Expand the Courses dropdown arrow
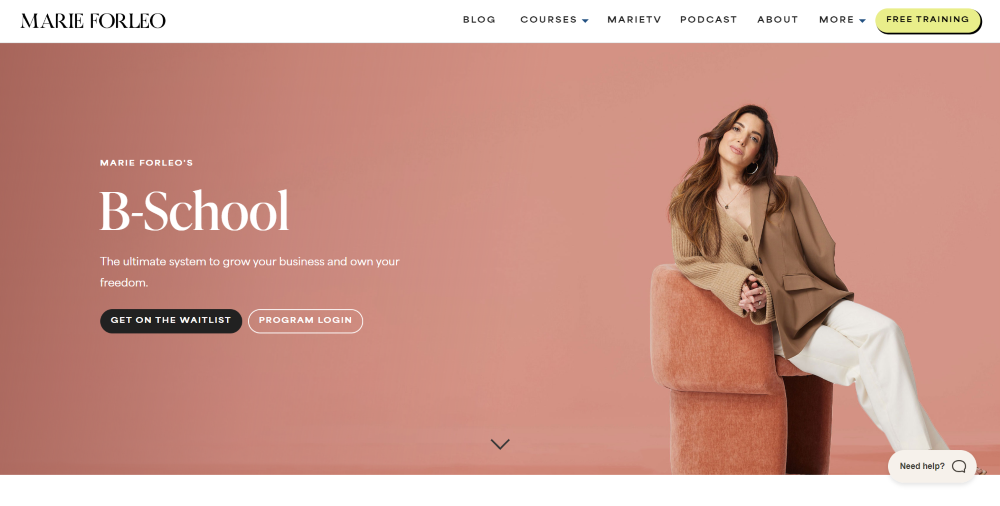The image size is (1000, 506). click(x=585, y=21)
